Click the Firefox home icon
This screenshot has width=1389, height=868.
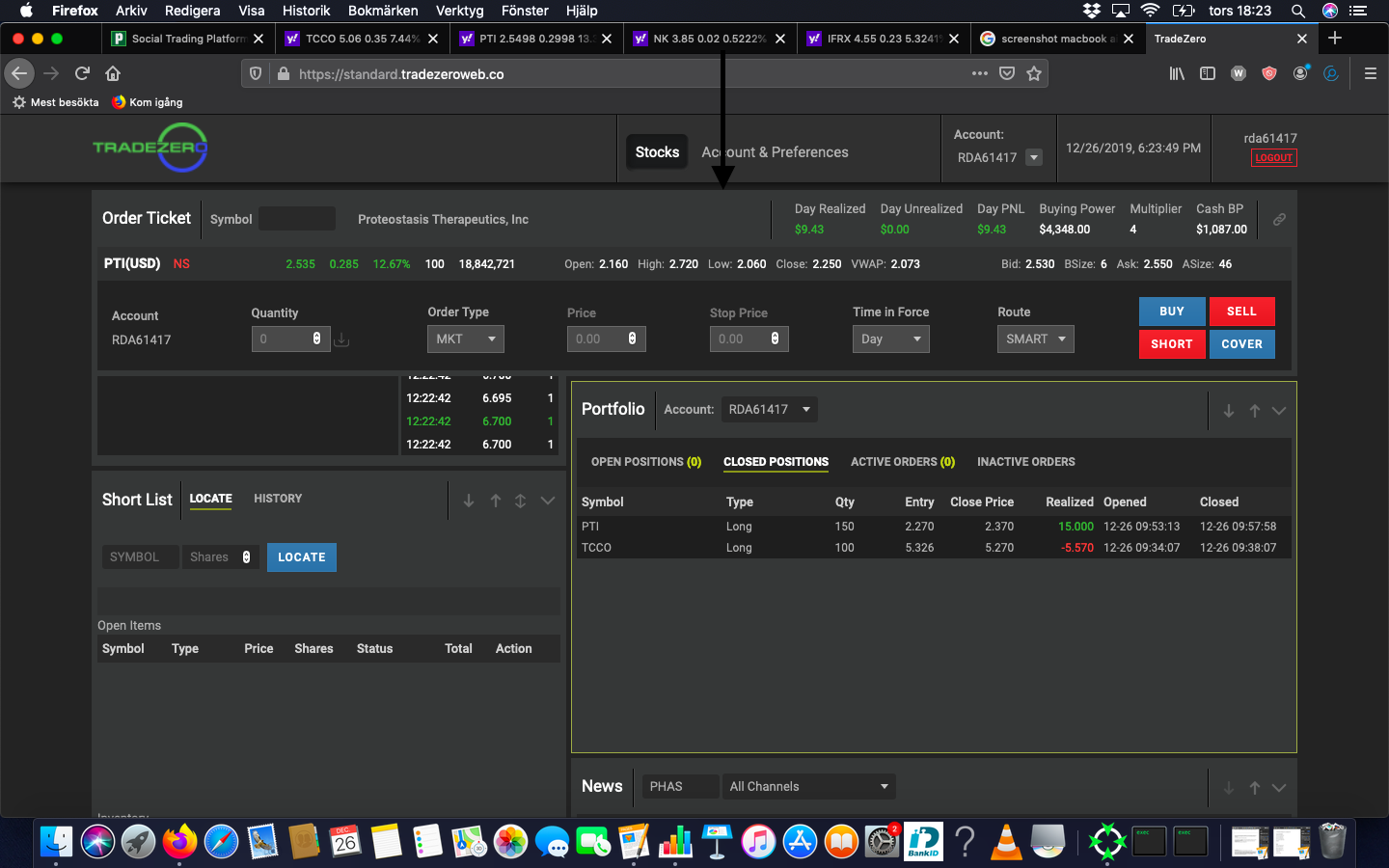(113, 73)
